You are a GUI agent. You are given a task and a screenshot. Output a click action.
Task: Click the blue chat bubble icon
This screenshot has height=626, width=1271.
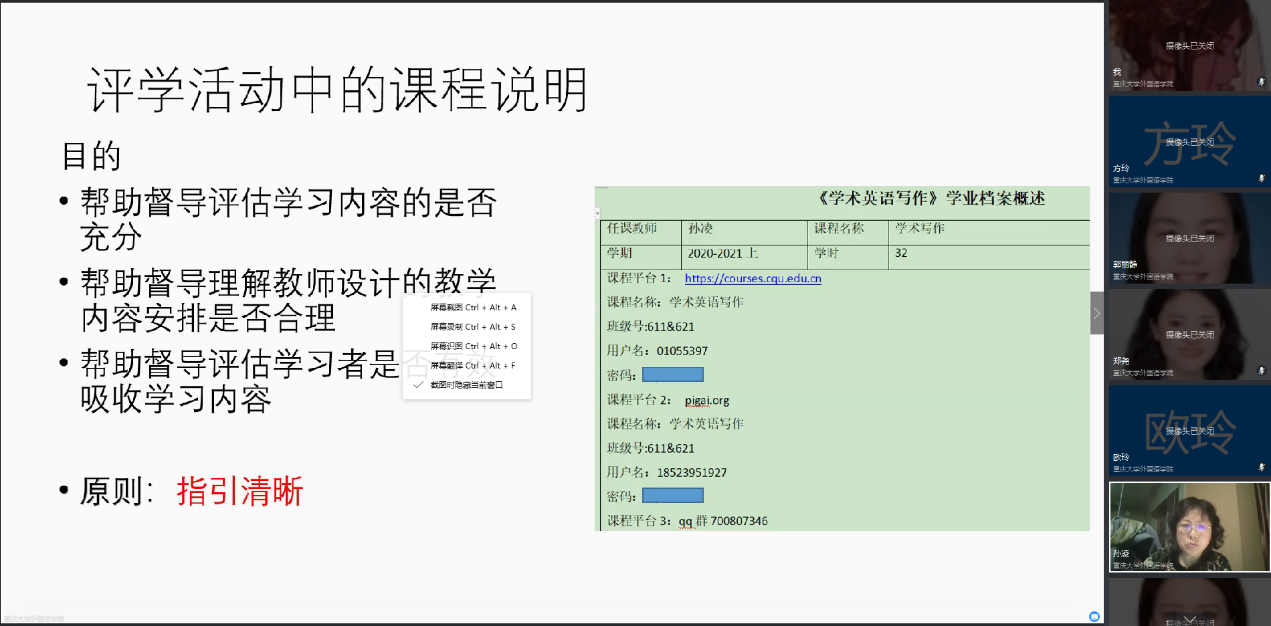coord(1094,616)
